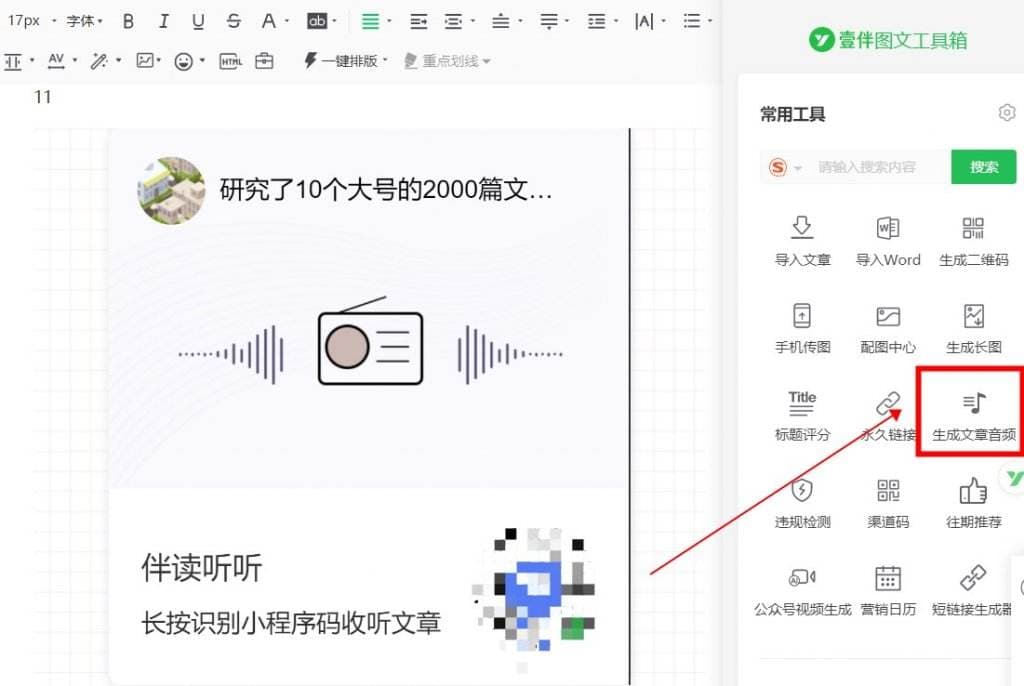
Task: Toggle underline formatting
Action: click(198, 20)
